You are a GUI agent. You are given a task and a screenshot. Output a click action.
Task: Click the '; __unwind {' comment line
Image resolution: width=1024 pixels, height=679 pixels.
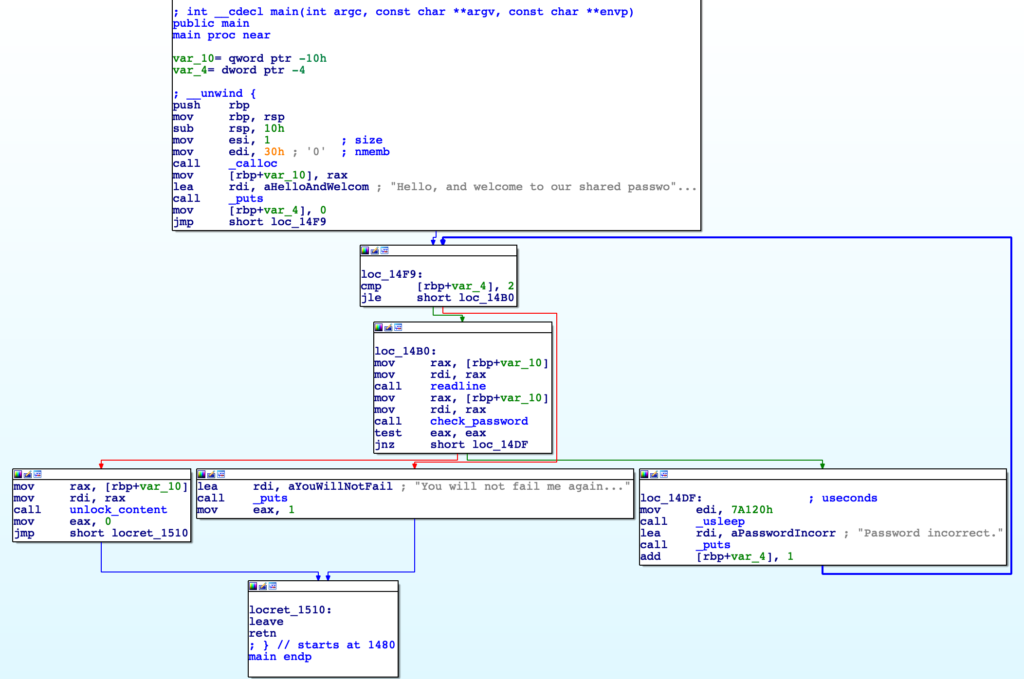pos(215,93)
